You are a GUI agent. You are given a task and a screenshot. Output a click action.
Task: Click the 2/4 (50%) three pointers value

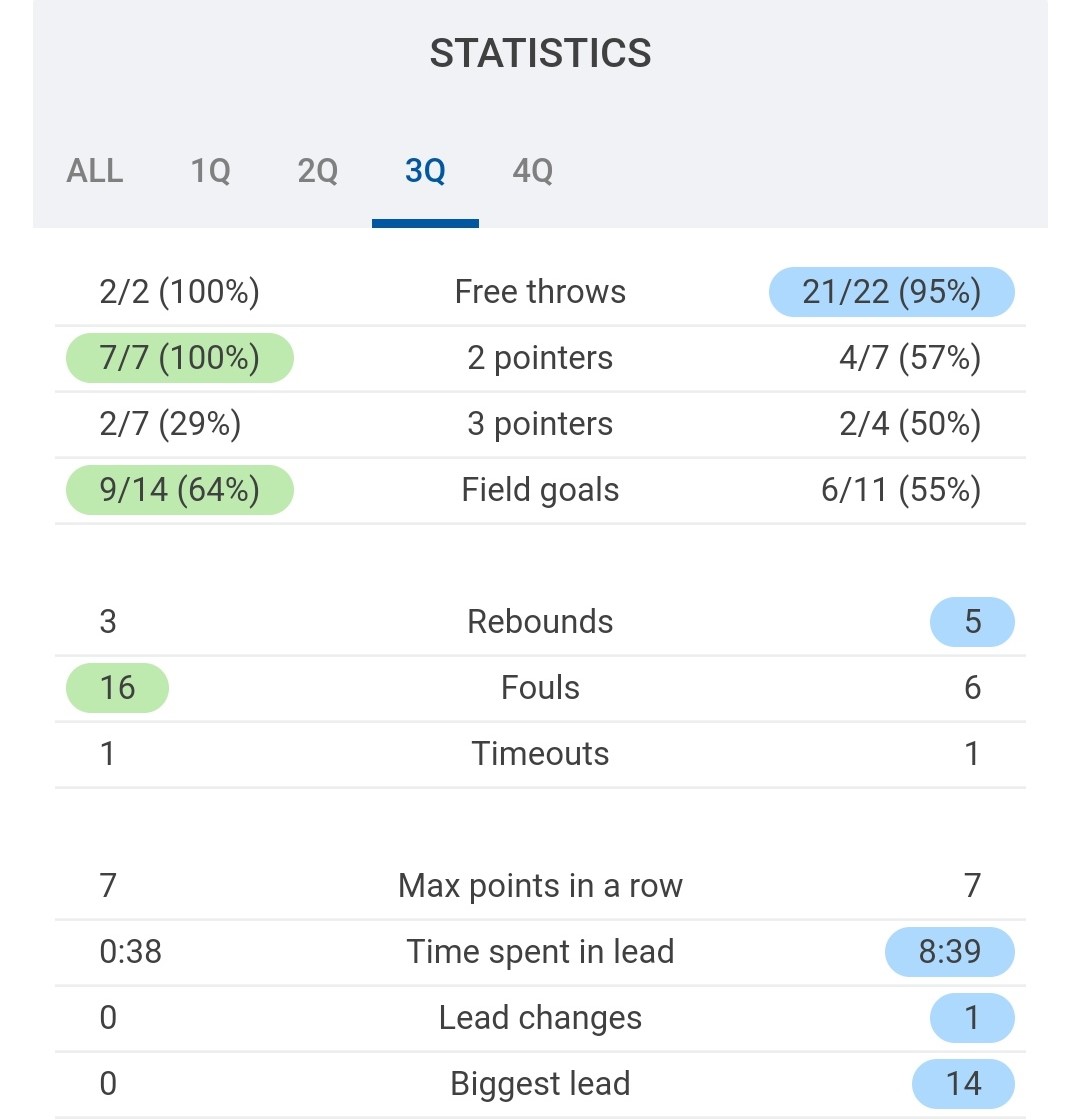click(910, 424)
